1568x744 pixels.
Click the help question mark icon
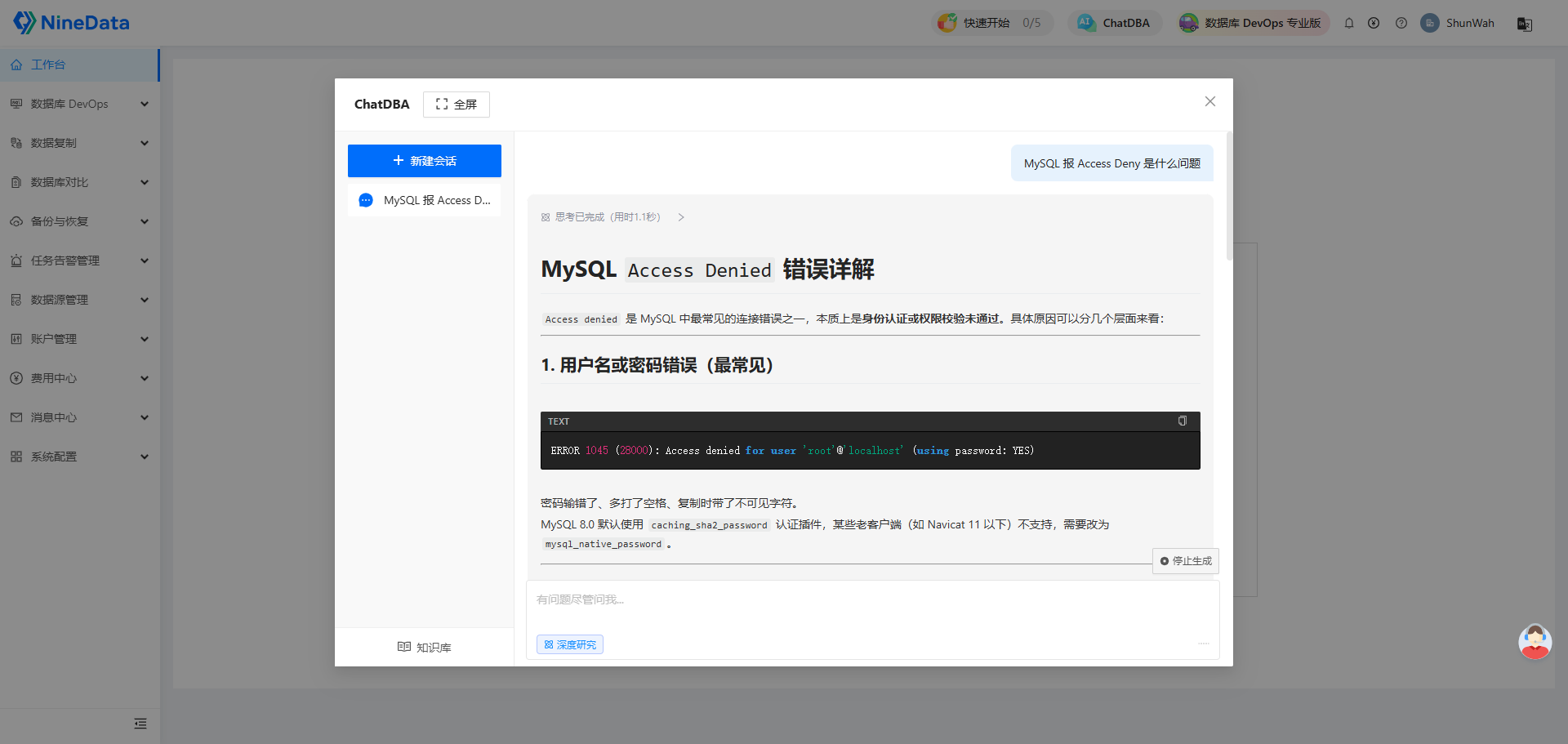point(1401,23)
